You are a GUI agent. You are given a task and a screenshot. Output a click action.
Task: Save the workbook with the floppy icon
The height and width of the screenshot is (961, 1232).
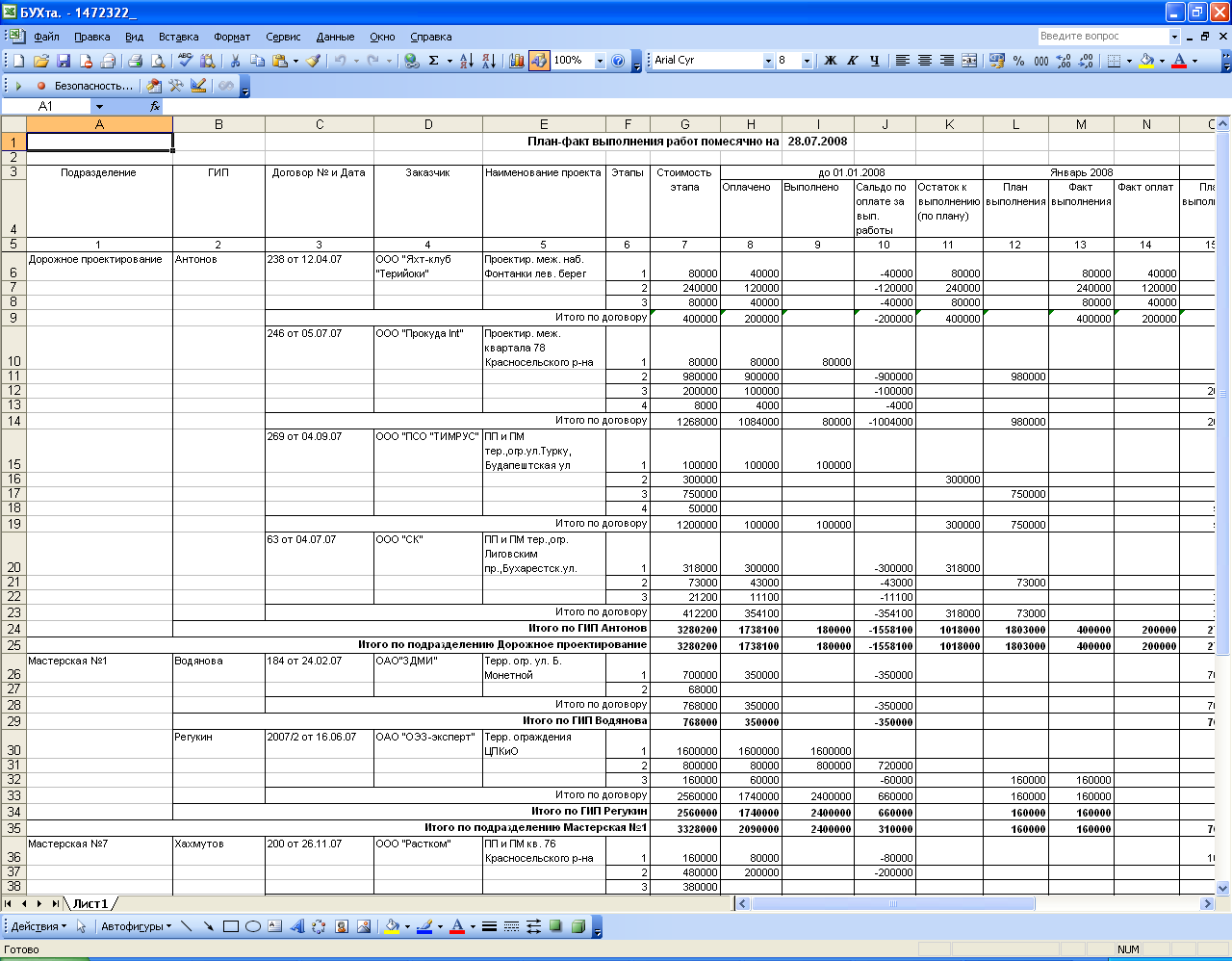pos(64,61)
